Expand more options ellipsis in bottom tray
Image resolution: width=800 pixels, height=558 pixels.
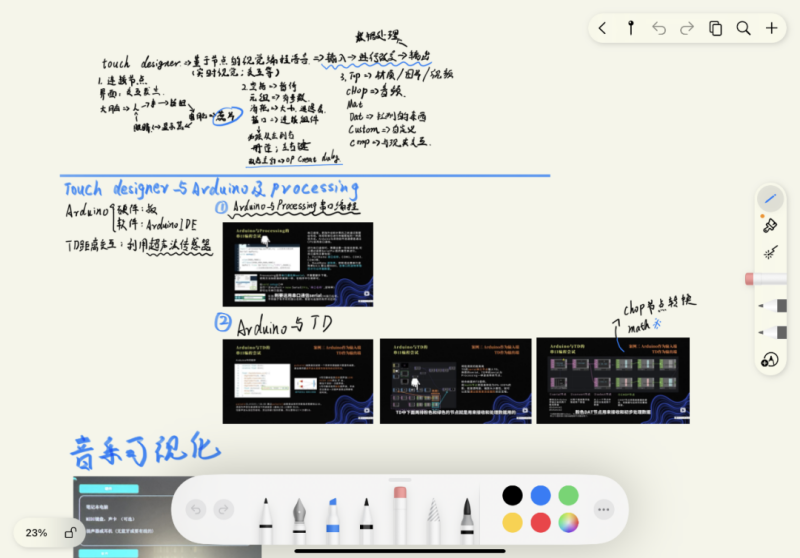[x=603, y=509]
